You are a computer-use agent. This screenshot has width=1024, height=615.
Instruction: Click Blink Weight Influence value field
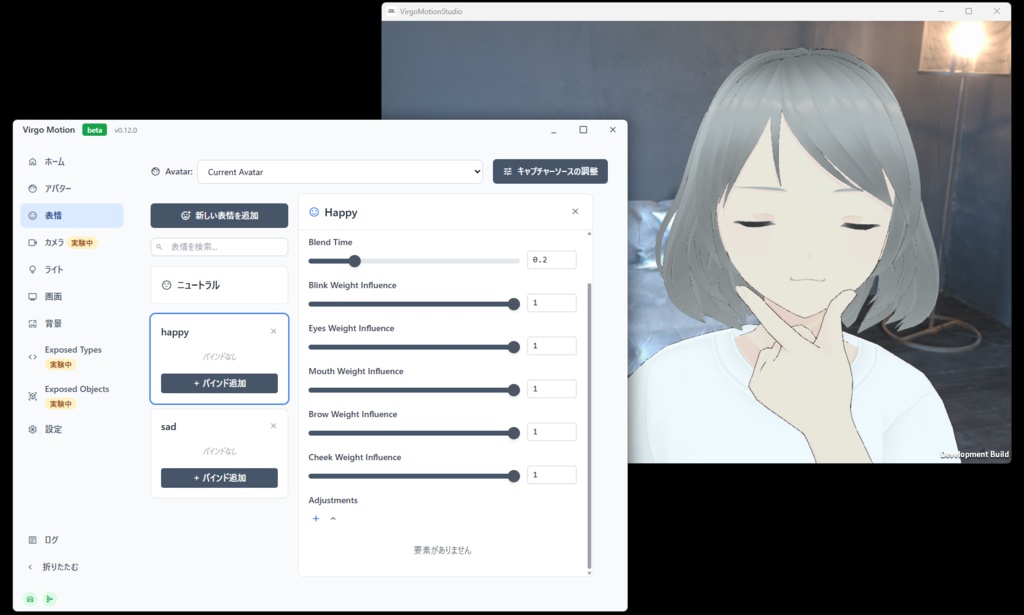click(552, 303)
